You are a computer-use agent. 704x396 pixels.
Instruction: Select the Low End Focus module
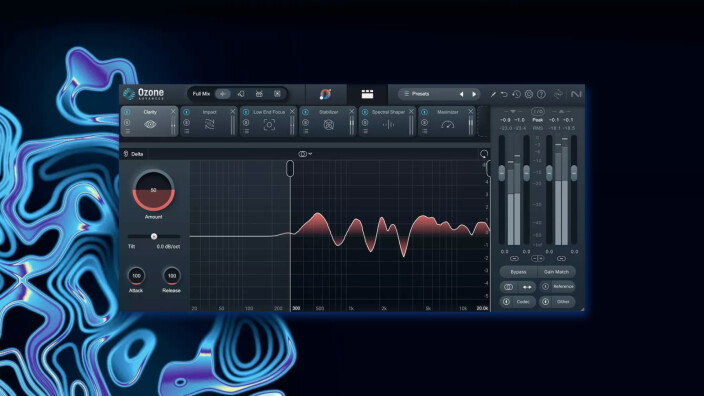tap(268, 121)
